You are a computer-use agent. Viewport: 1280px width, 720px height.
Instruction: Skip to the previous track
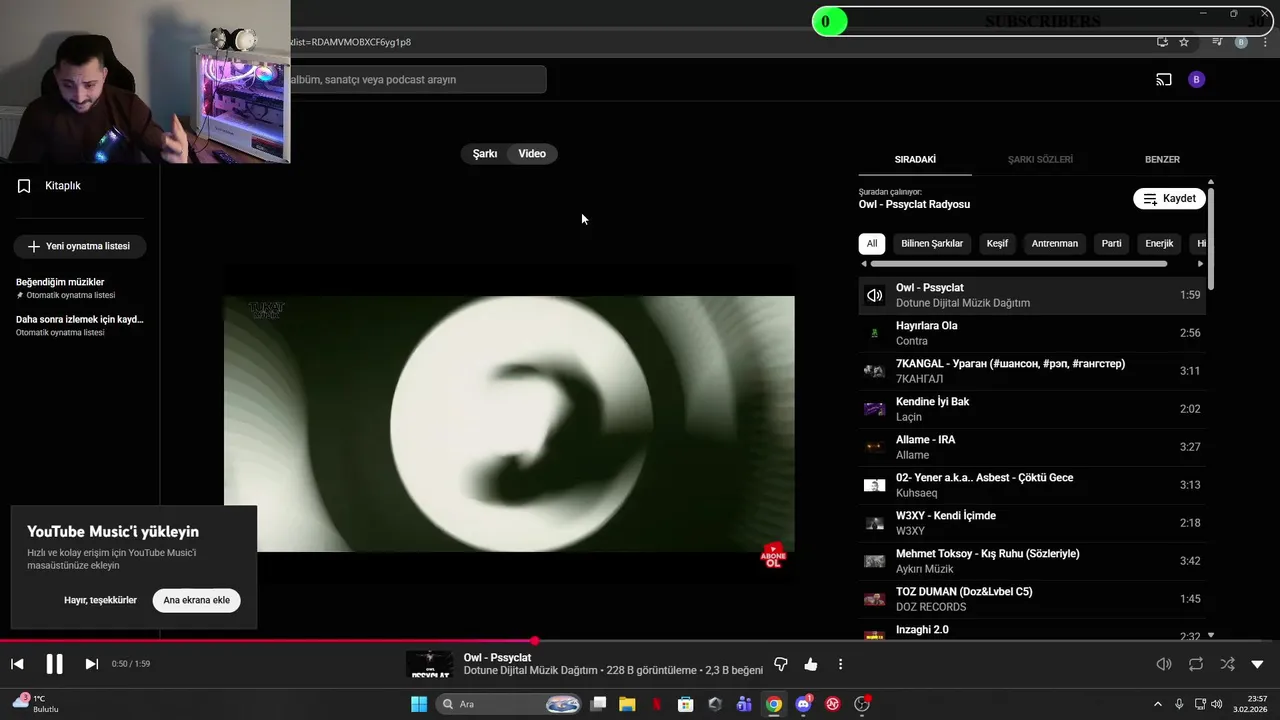tap(17, 664)
